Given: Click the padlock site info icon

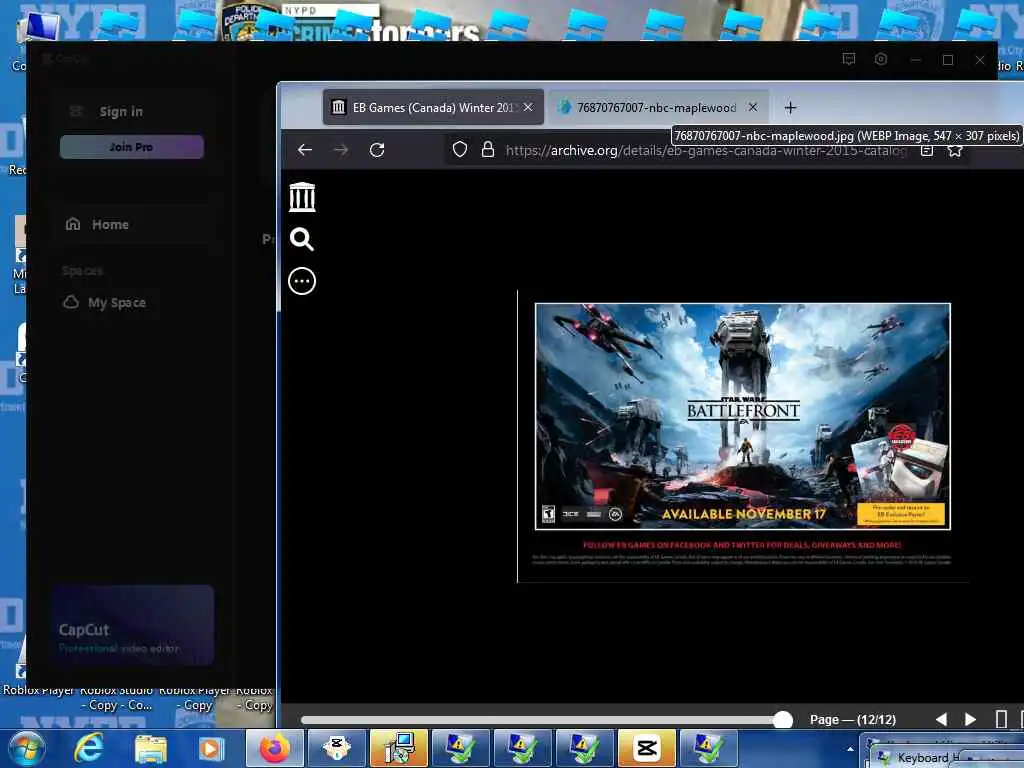Looking at the screenshot, I should tap(487, 150).
